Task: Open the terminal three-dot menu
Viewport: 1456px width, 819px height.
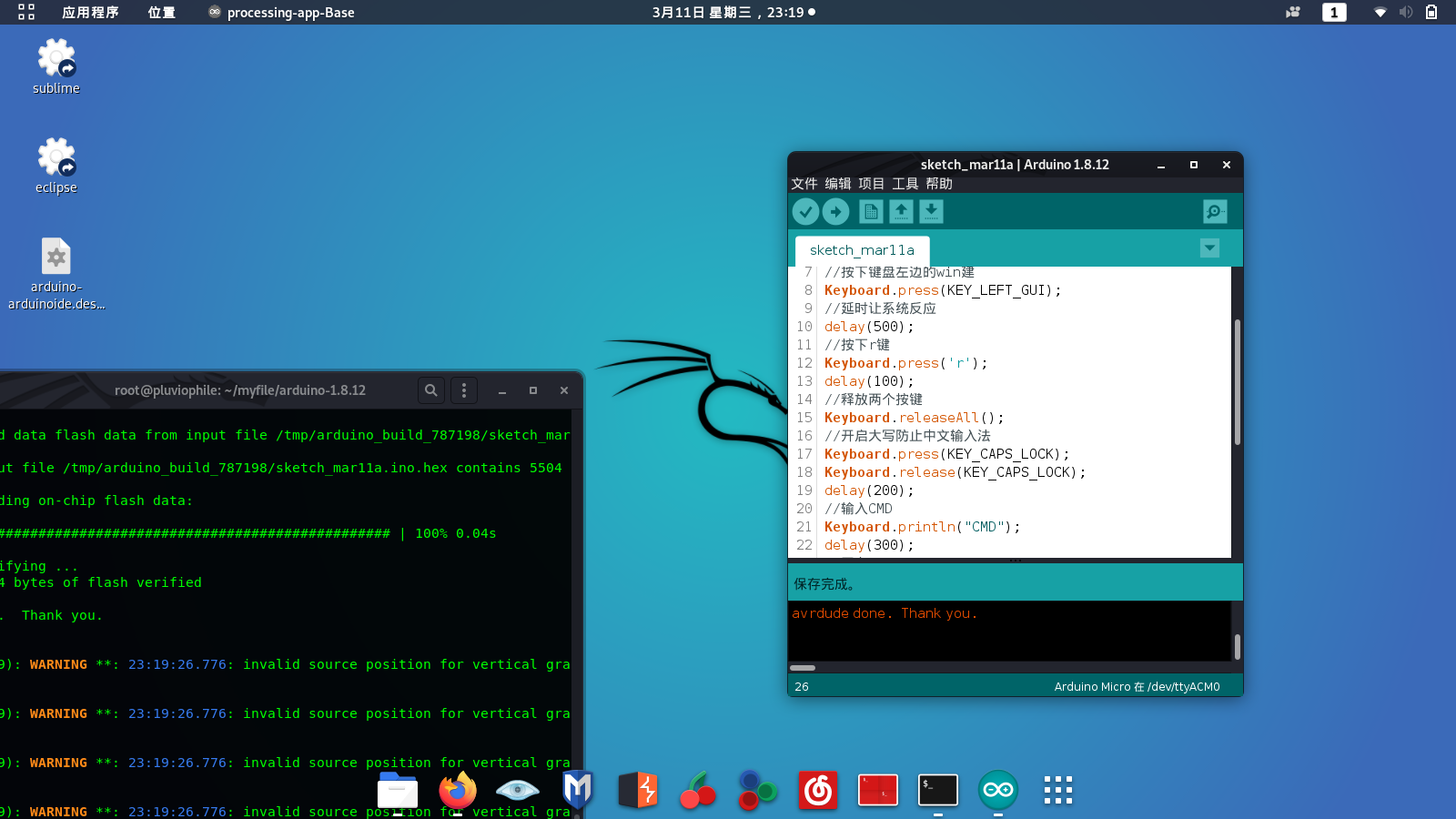Action: (464, 390)
